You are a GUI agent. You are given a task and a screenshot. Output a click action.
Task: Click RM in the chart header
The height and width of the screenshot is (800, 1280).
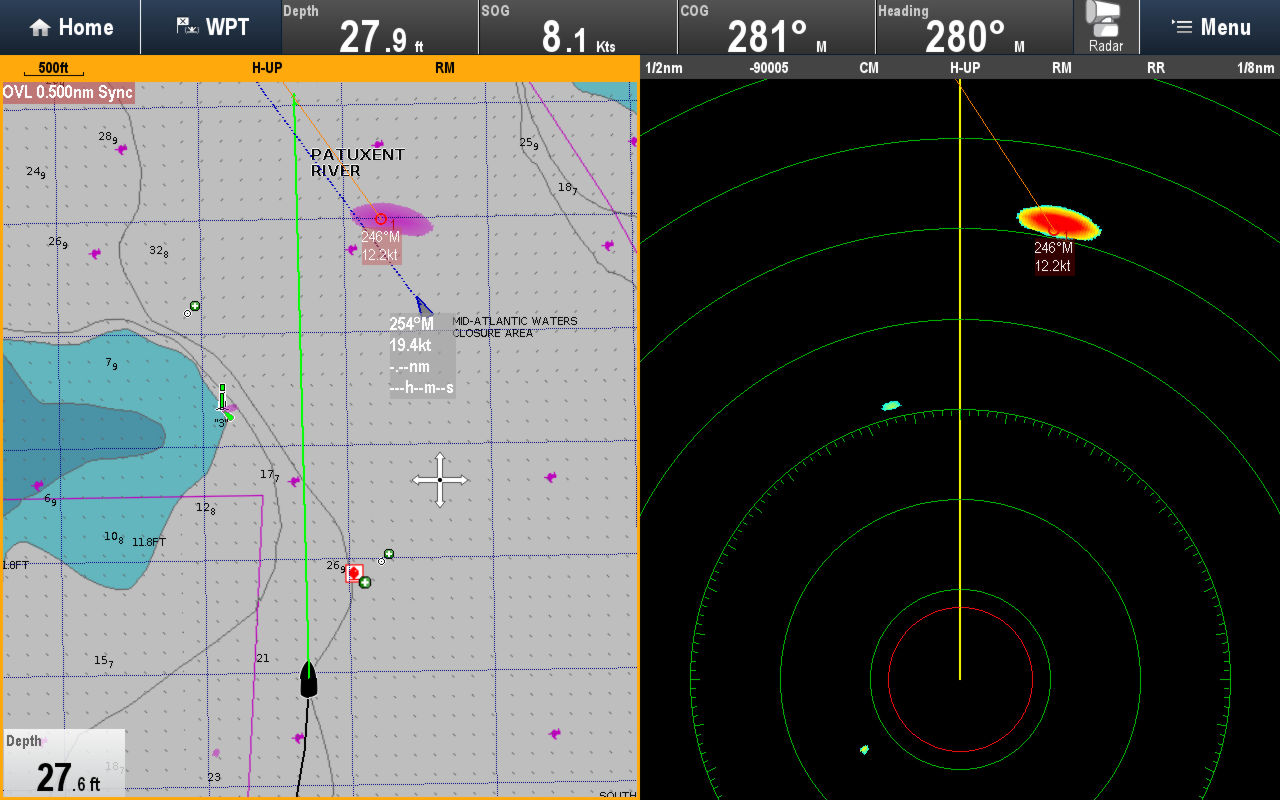pyautogui.click(x=445, y=68)
